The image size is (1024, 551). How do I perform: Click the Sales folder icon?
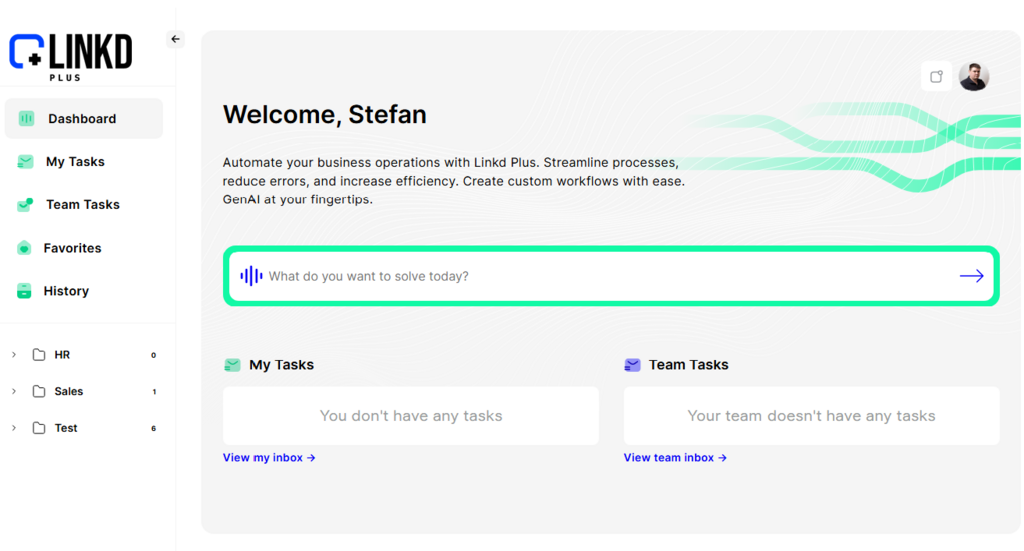pyautogui.click(x=39, y=392)
